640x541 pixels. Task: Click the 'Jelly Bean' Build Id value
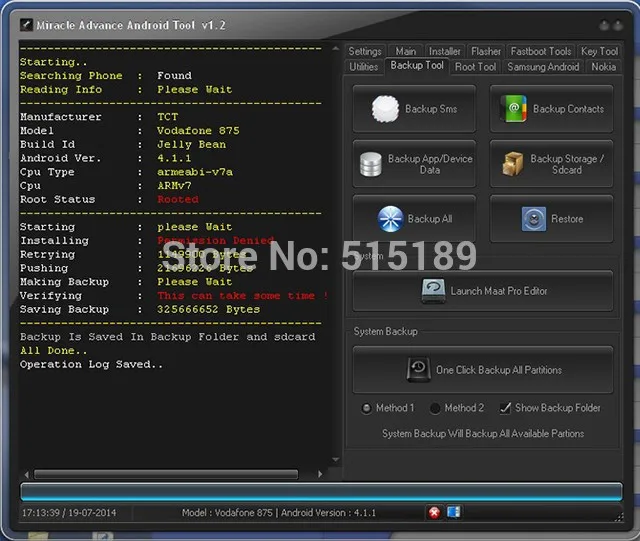[x=191, y=145]
